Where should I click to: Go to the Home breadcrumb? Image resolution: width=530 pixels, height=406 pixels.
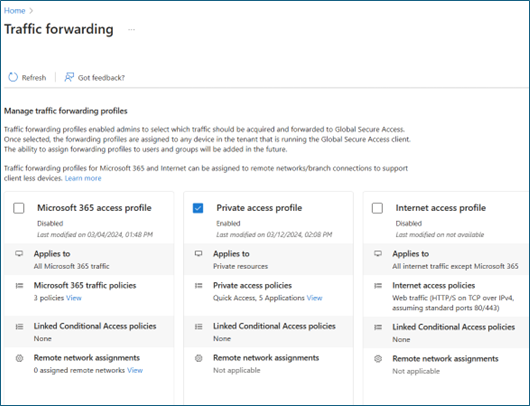15,10
